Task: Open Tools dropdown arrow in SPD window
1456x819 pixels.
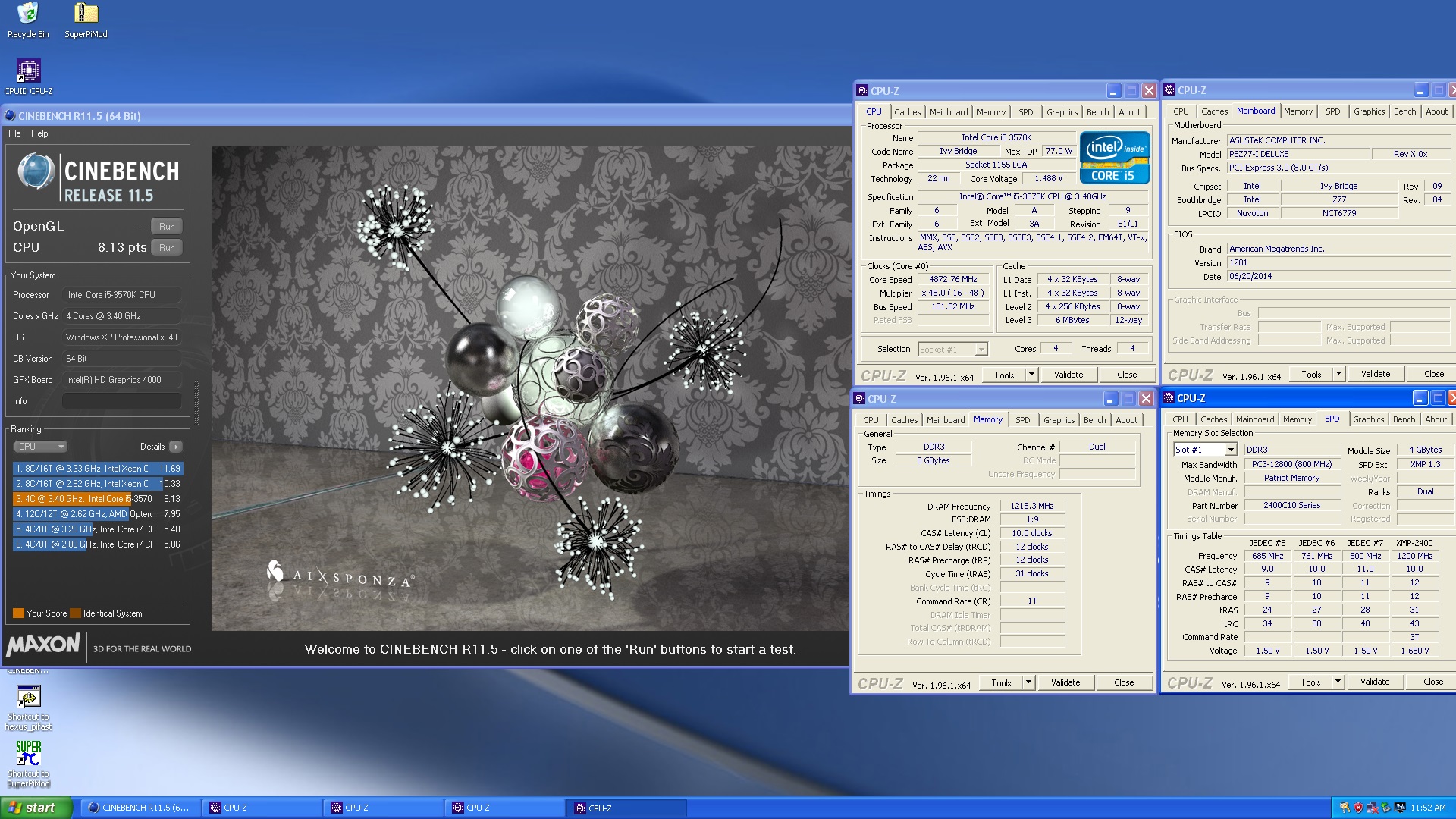Action: pos(1338,682)
